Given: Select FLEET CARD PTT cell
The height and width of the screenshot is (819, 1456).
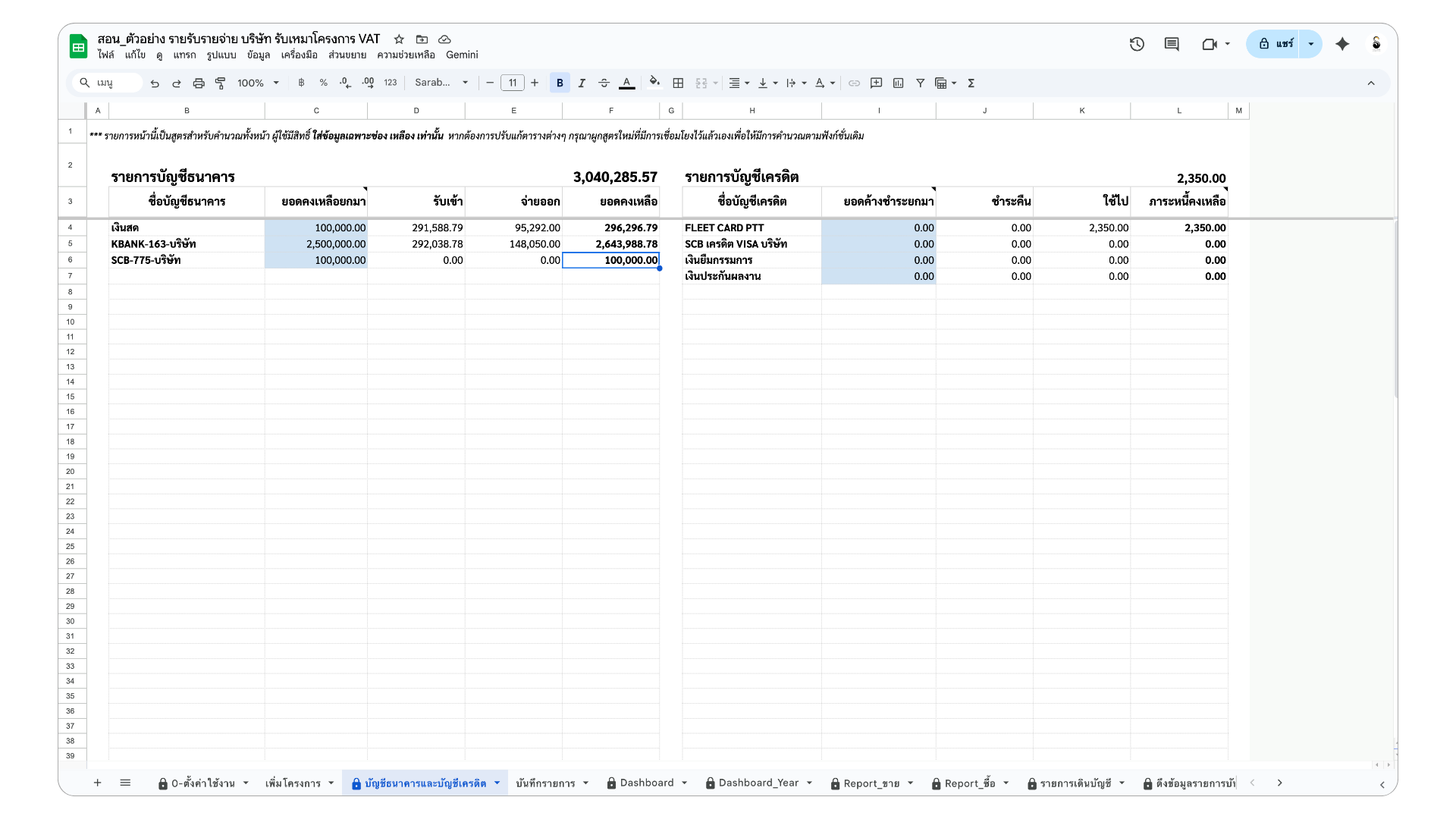Looking at the screenshot, I should coord(752,227).
